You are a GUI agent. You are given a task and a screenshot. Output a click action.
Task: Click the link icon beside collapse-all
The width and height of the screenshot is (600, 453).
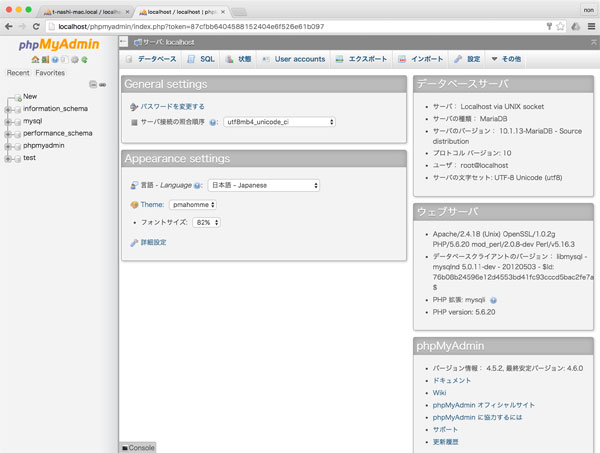(x=103, y=85)
